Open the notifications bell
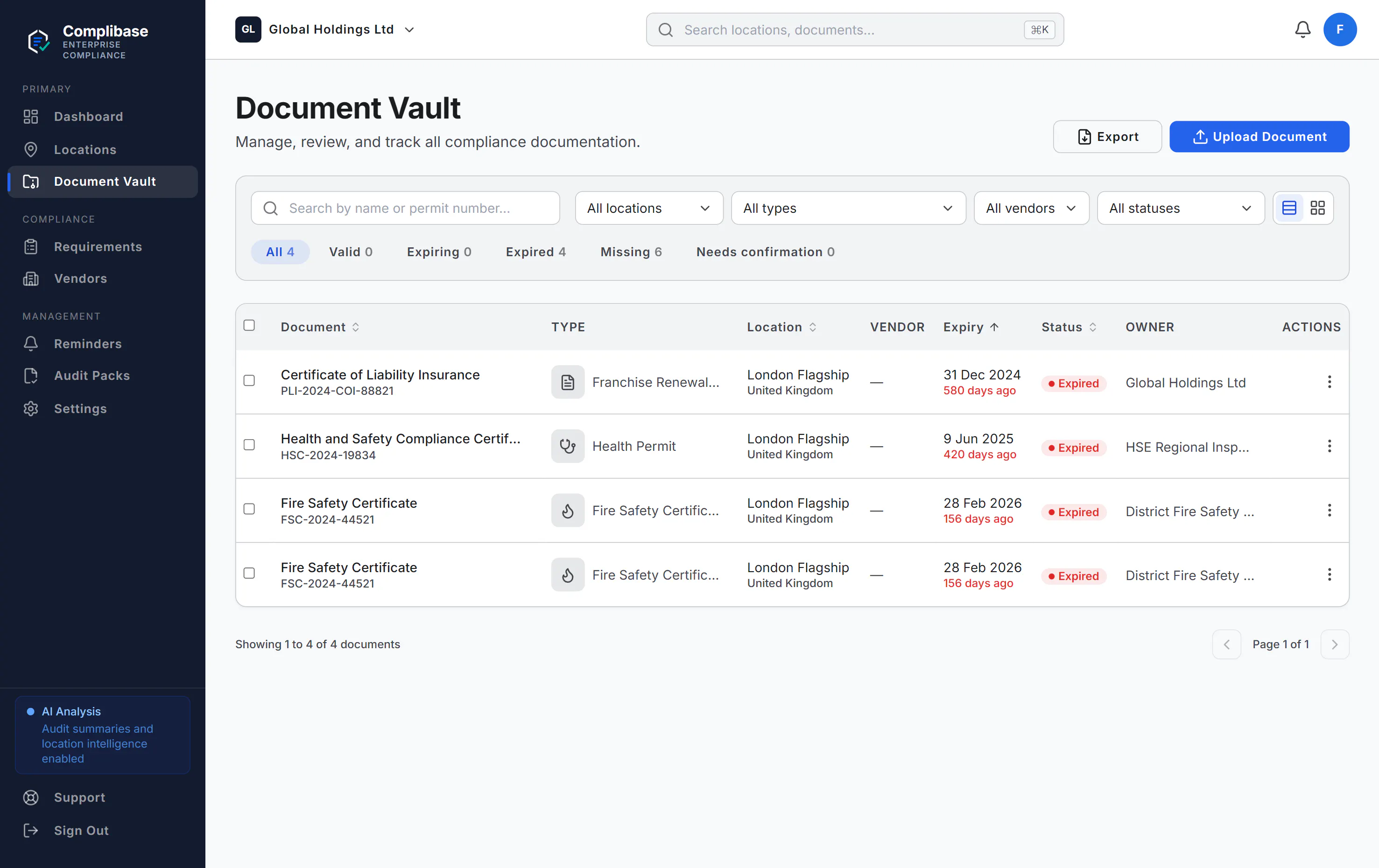The height and width of the screenshot is (868, 1379). pyautogui.click(x=1302, y=30)
